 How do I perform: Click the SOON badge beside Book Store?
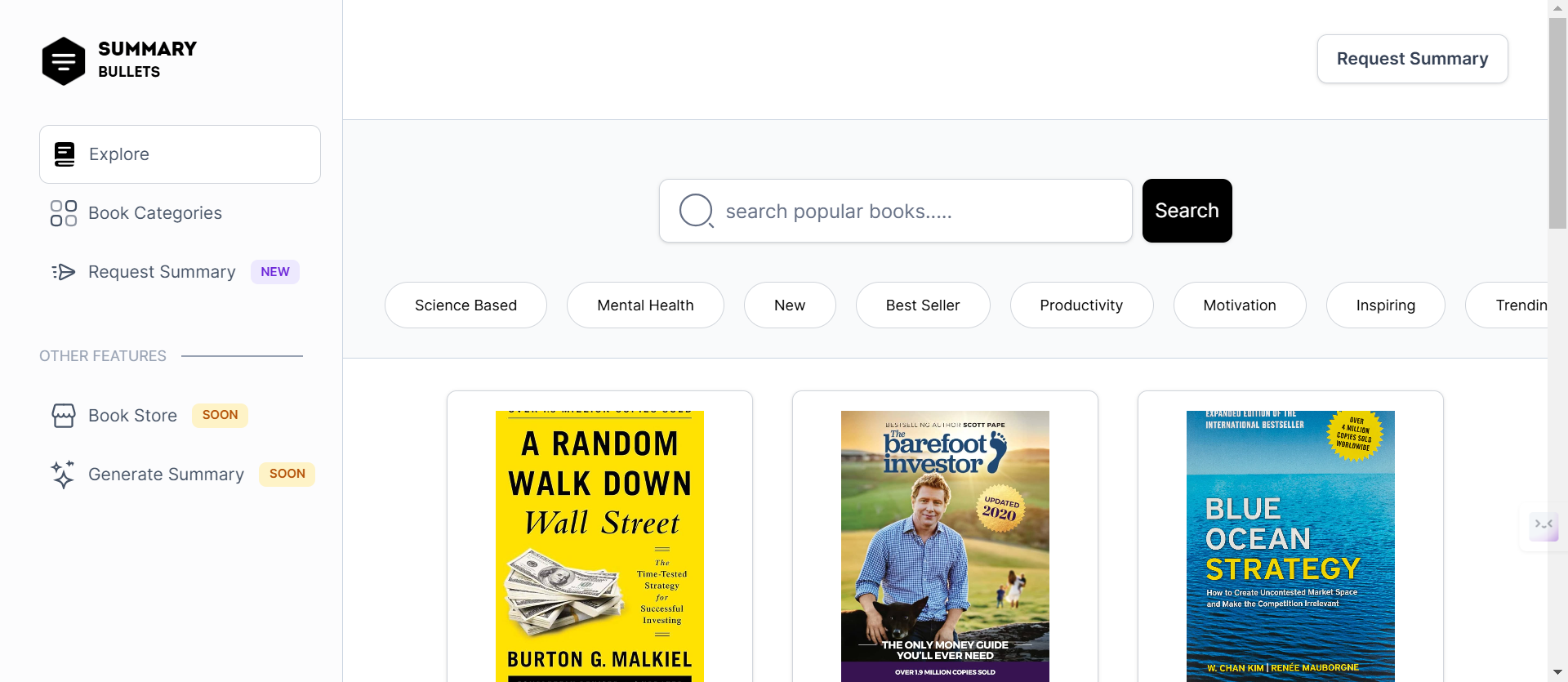click(220, 415)
